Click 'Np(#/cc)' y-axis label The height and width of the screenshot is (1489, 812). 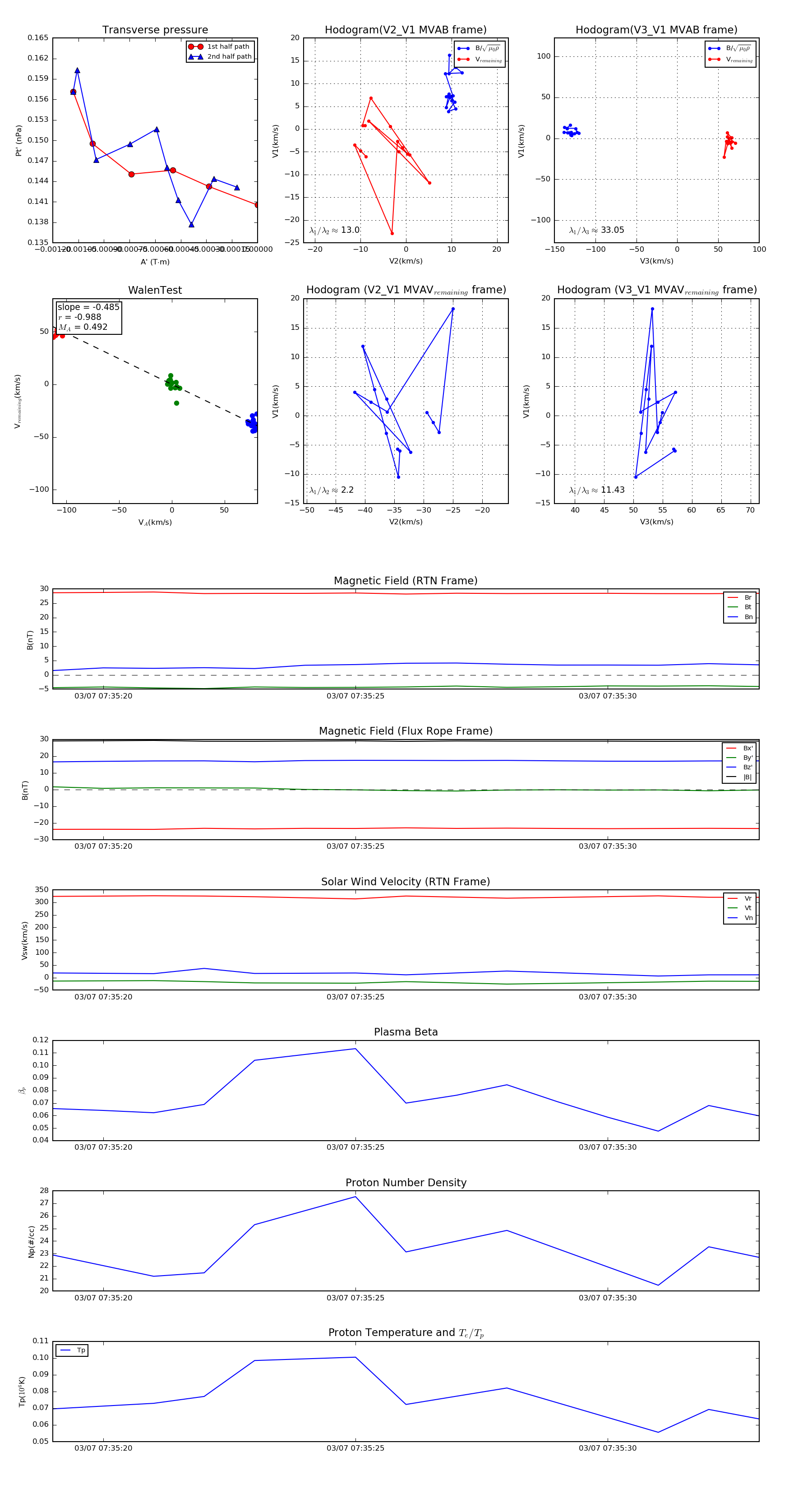31,1242
